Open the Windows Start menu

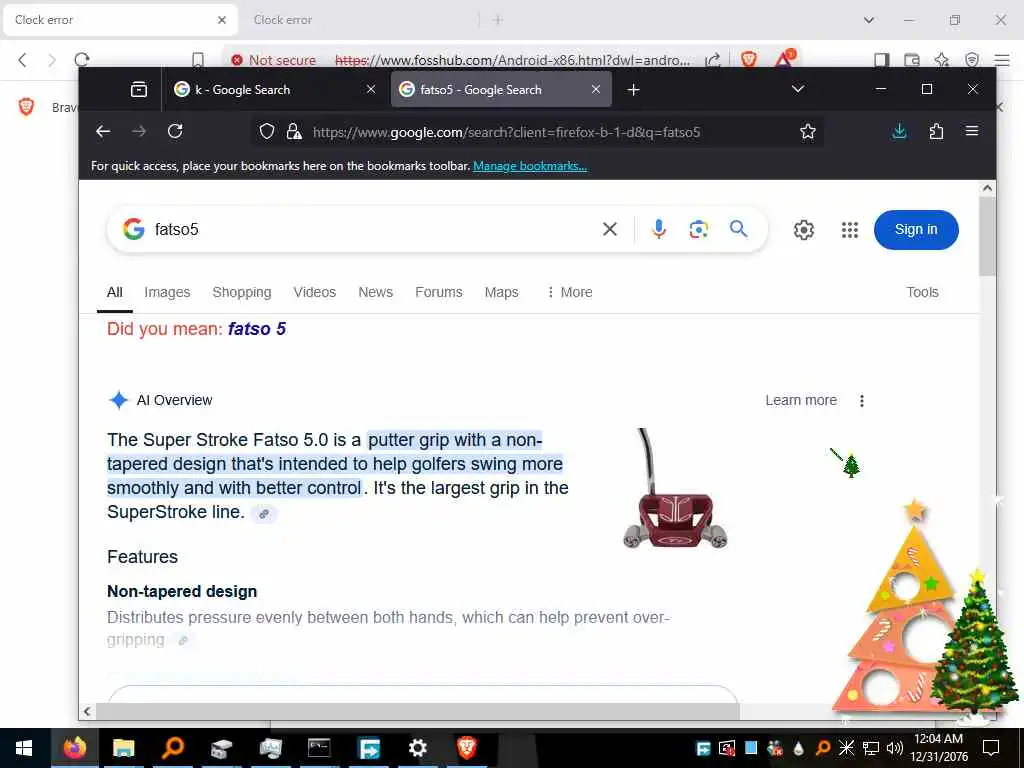pyautogui.click(x=24, y=748)
